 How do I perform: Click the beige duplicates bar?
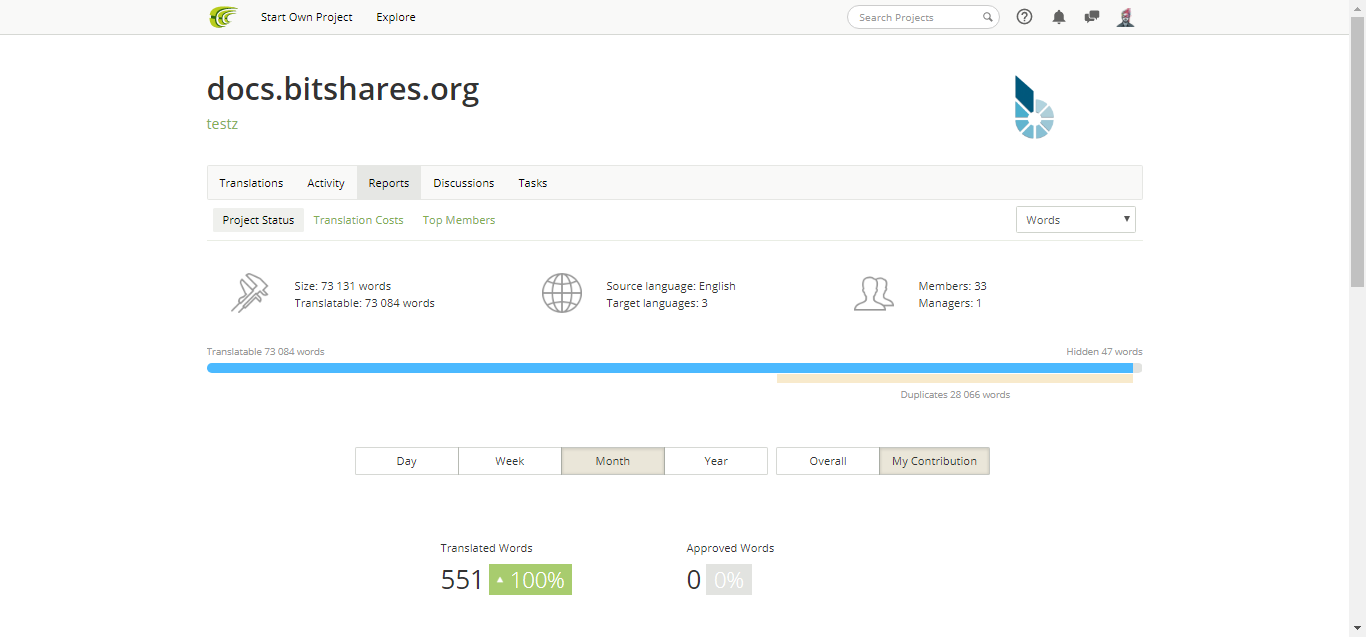click(955, 378)
